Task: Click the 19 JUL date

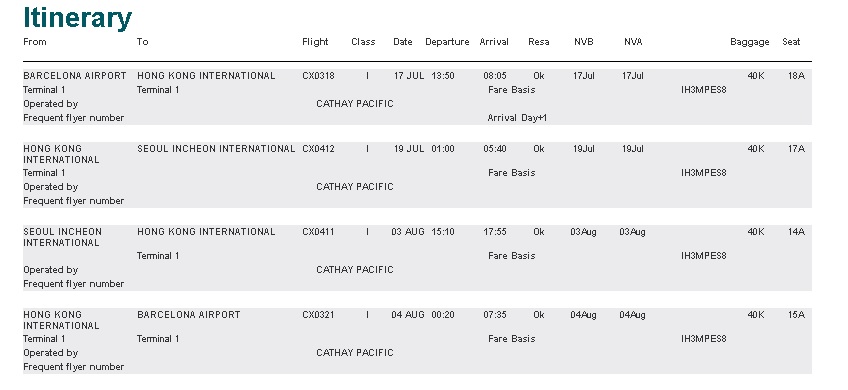Action: point(409,149)
